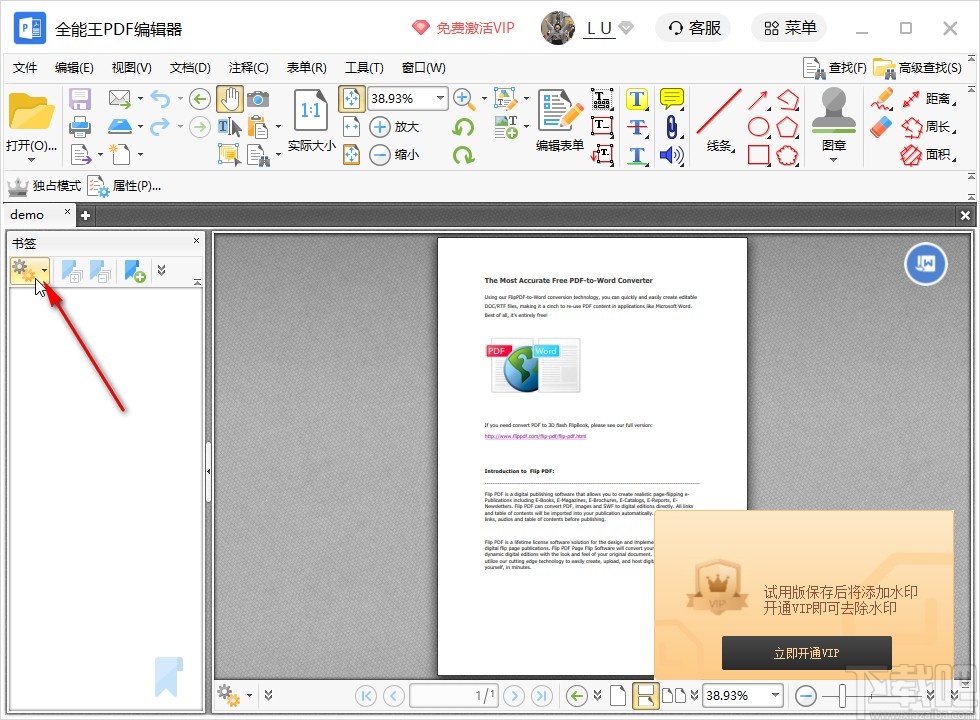980x720 pixels.
Task: Open the 编辑(E) menu
Action: coord(74,68)
